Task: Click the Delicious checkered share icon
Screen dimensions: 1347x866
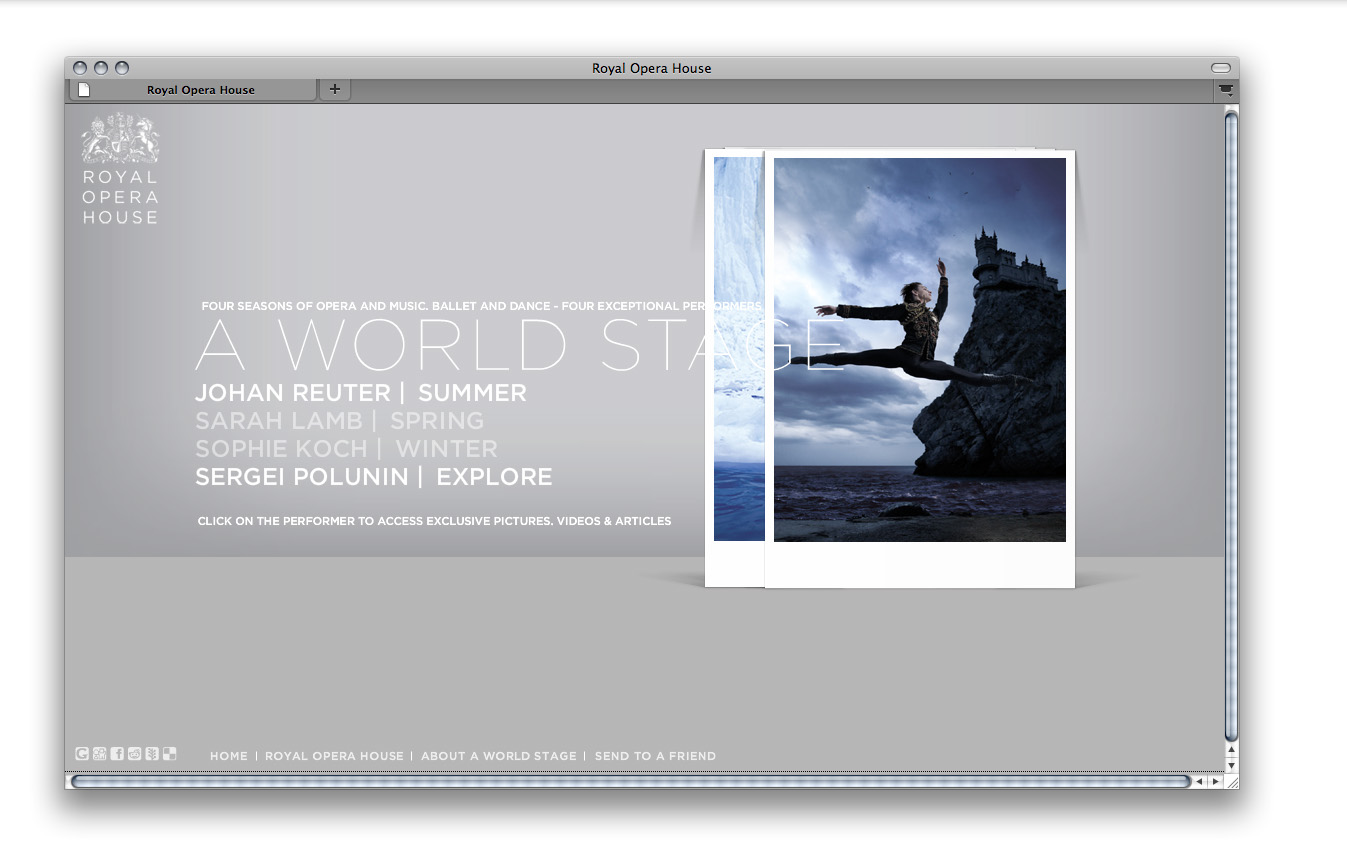Action: coord(170,754)
